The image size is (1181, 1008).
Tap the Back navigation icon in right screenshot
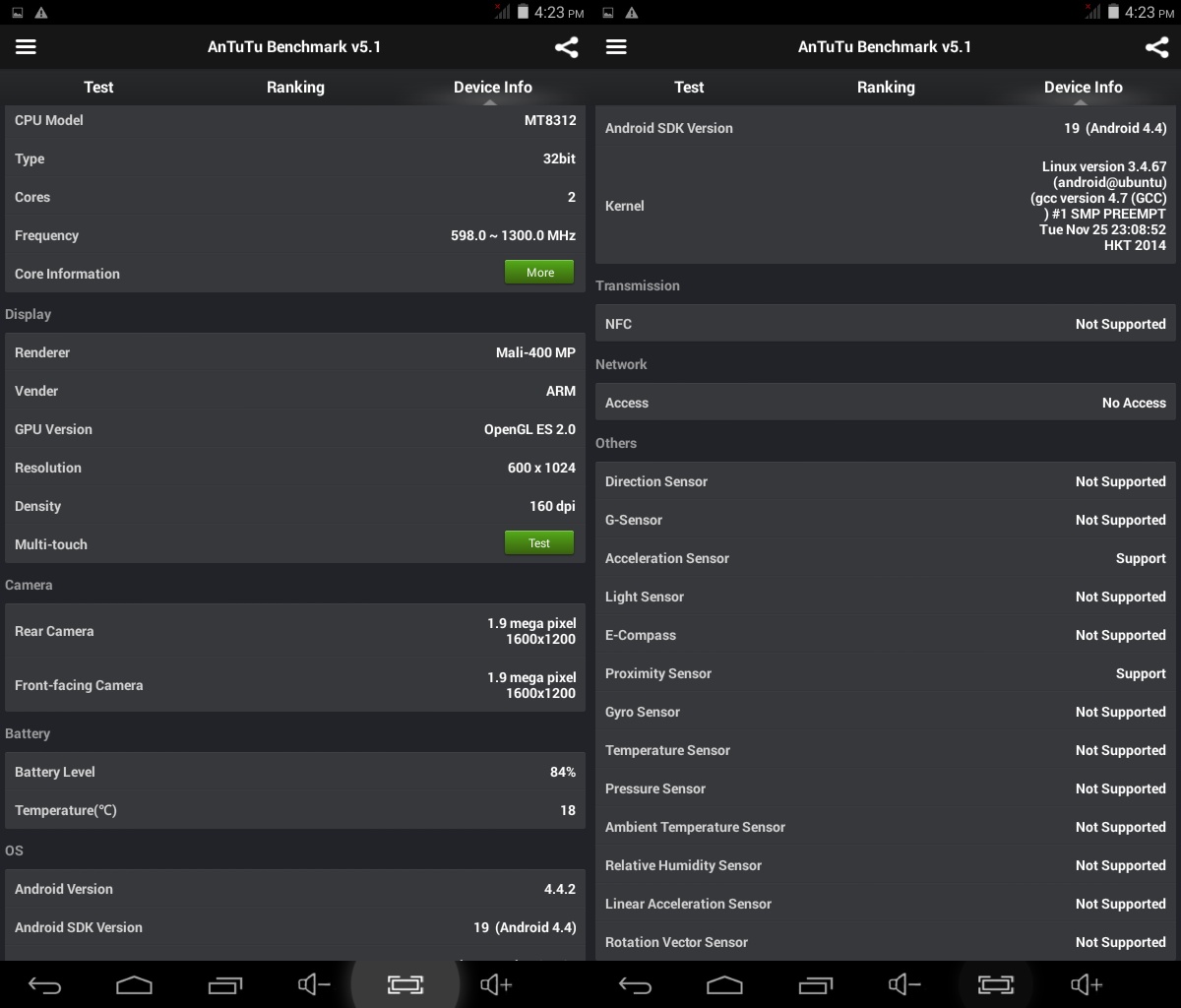click(x=636, y=984)
